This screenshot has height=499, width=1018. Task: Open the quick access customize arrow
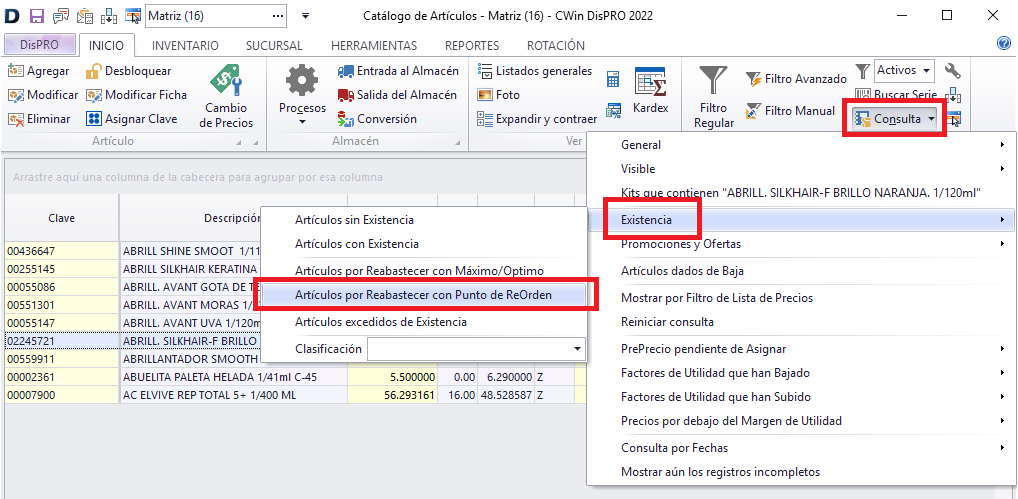pos(305,16)
